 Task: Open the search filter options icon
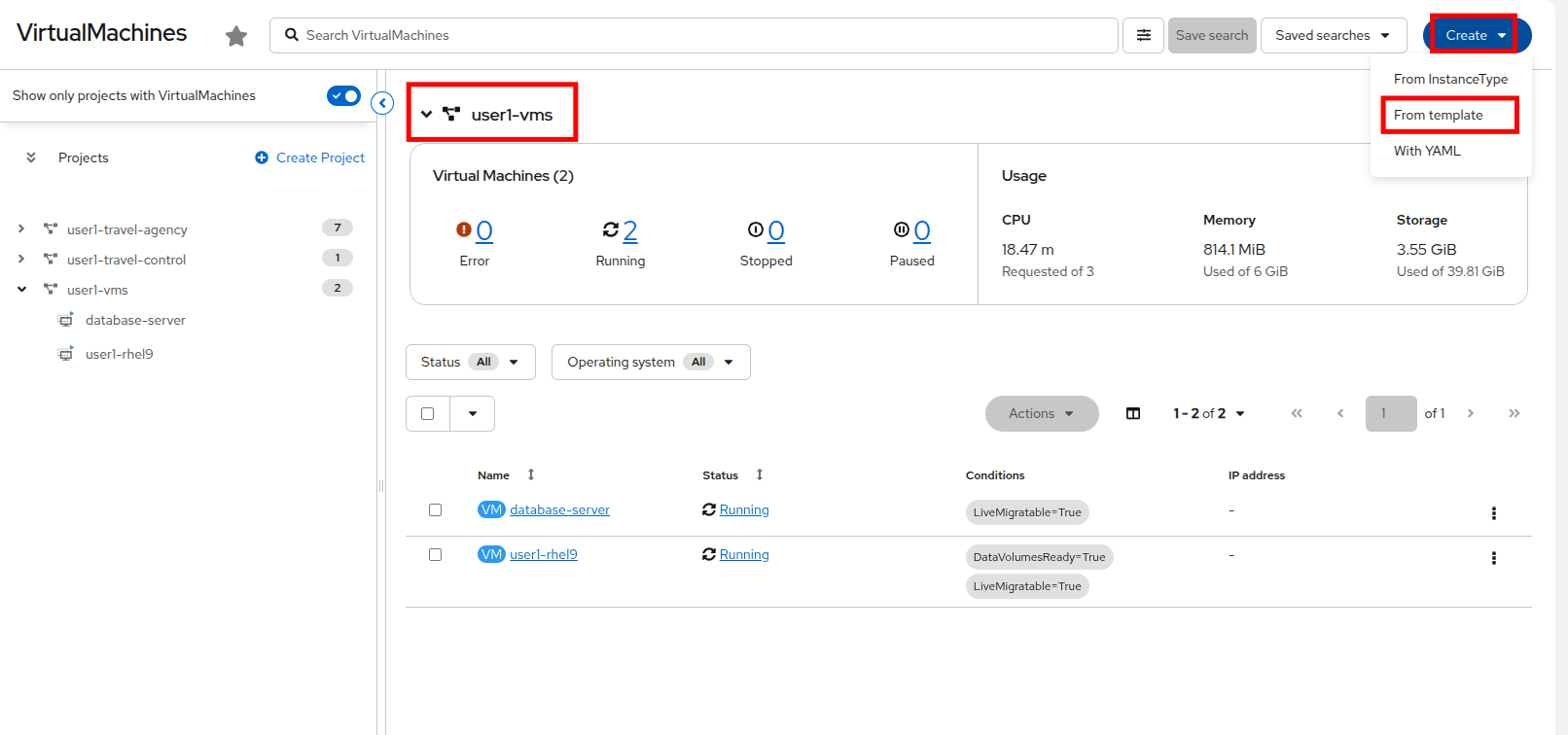1143,35
